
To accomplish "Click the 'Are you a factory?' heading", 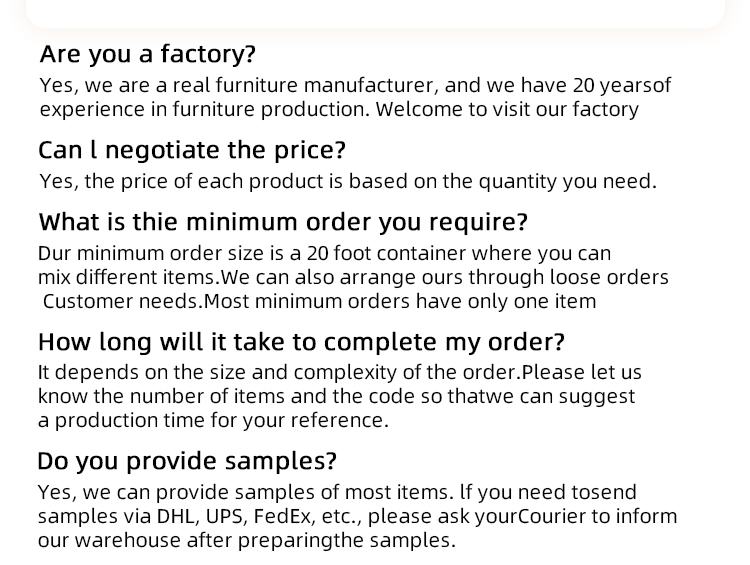I will (x=147, y=54).
